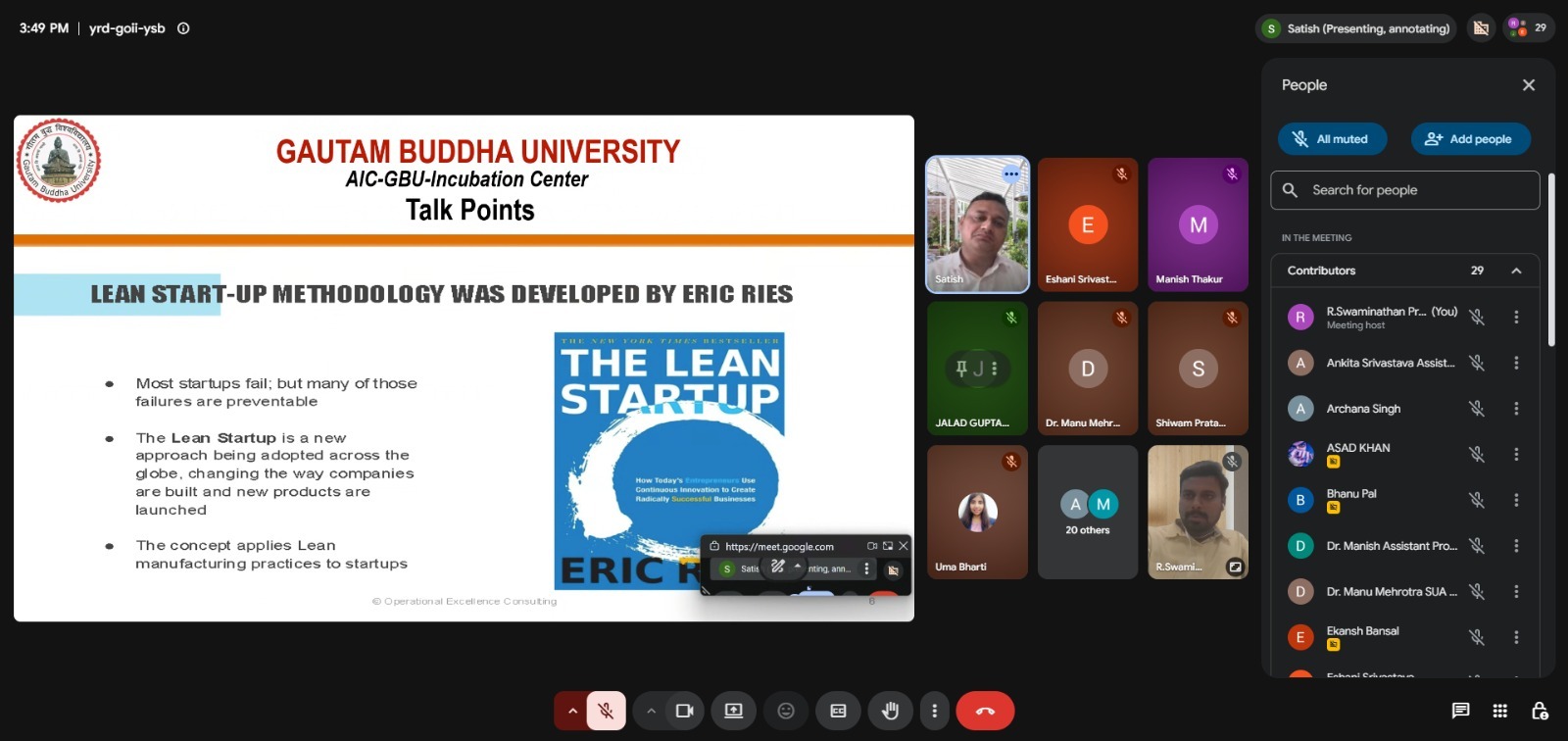This screenshot has height=741, width=1568.
Task: Click muted mic icon for ASAD KHAN
Action: (x=1477, y=455)
